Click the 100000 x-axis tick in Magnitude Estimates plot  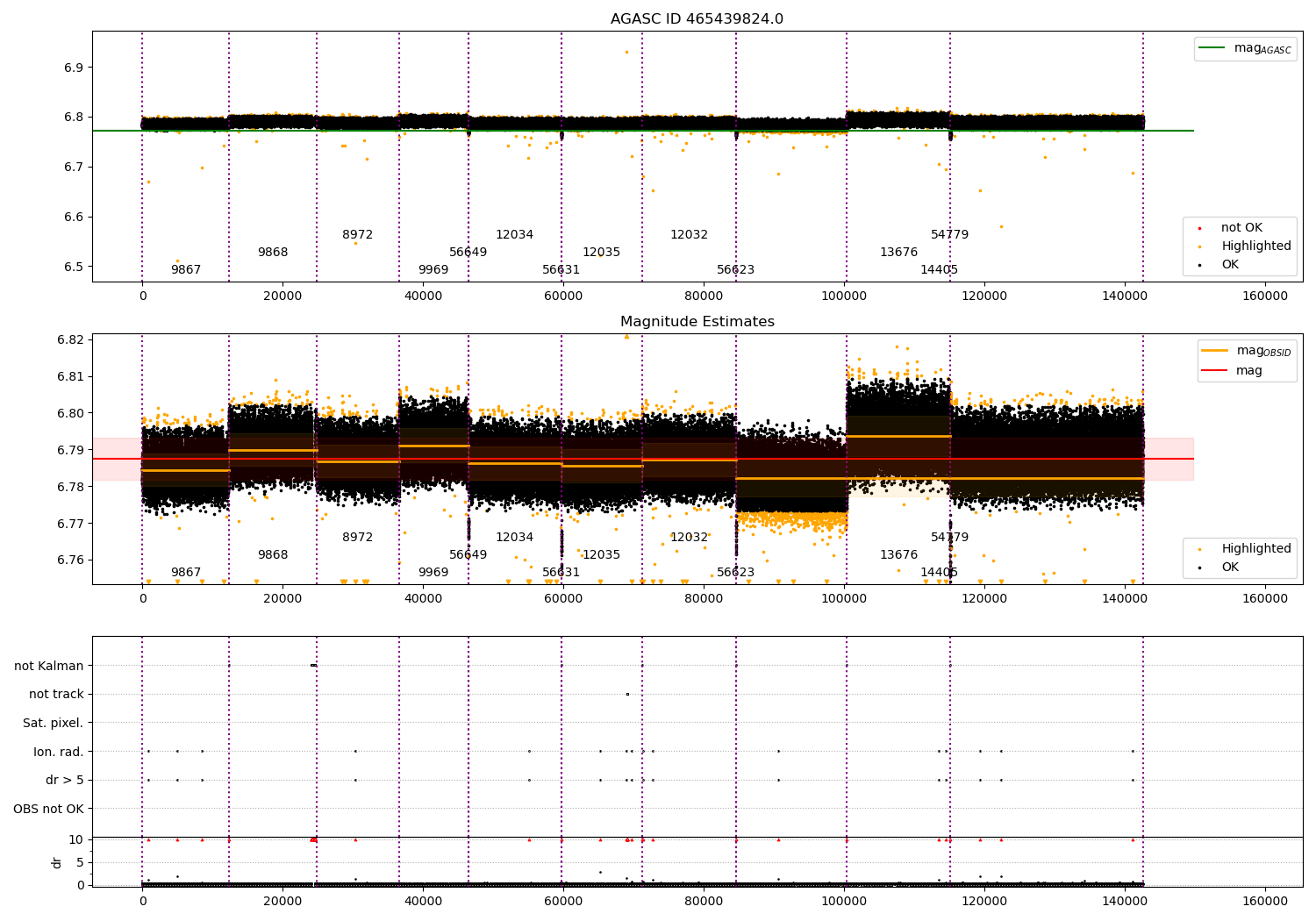pyautogui.click(x=844, y=599)
